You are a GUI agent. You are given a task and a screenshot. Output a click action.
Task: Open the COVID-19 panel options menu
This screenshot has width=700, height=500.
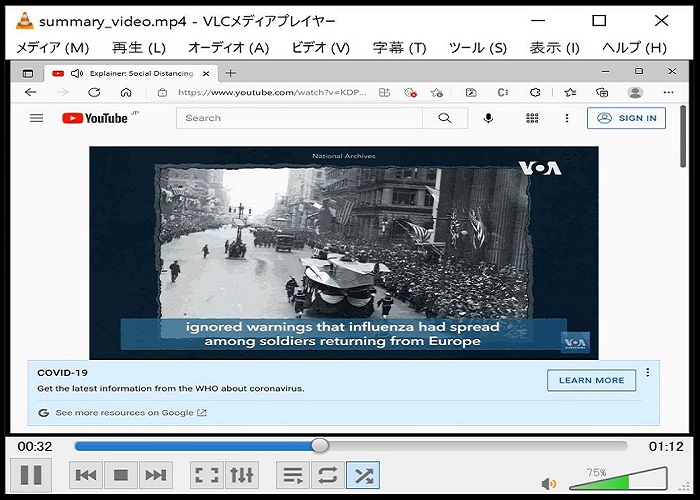point(648,372)
